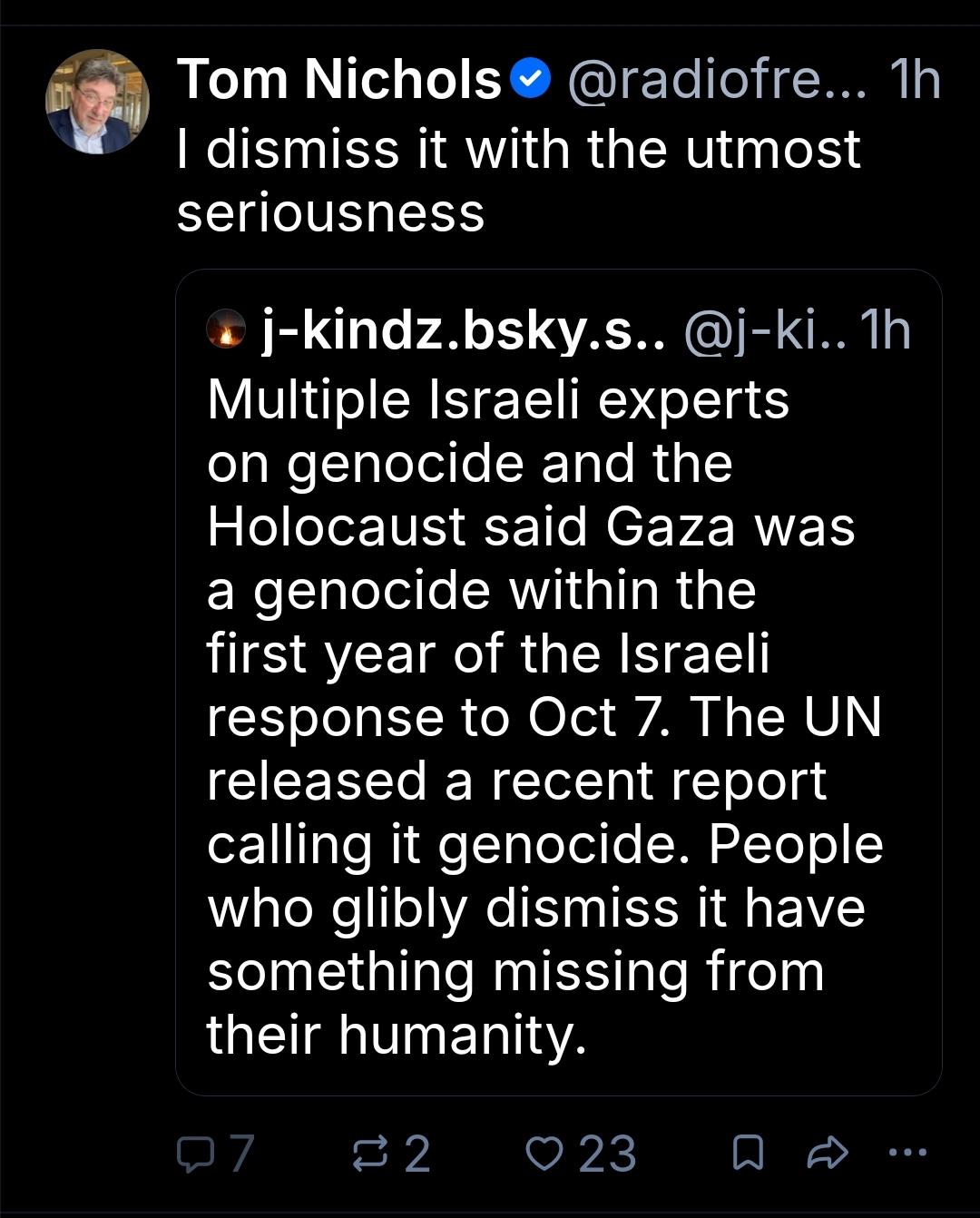Image resolution: width=980 pixels, height=1218 pixels.
Task: Open the post reading 'I dismiss it with the utmost seriousness'
Action: pyautogui.click(x=518, y=181)
